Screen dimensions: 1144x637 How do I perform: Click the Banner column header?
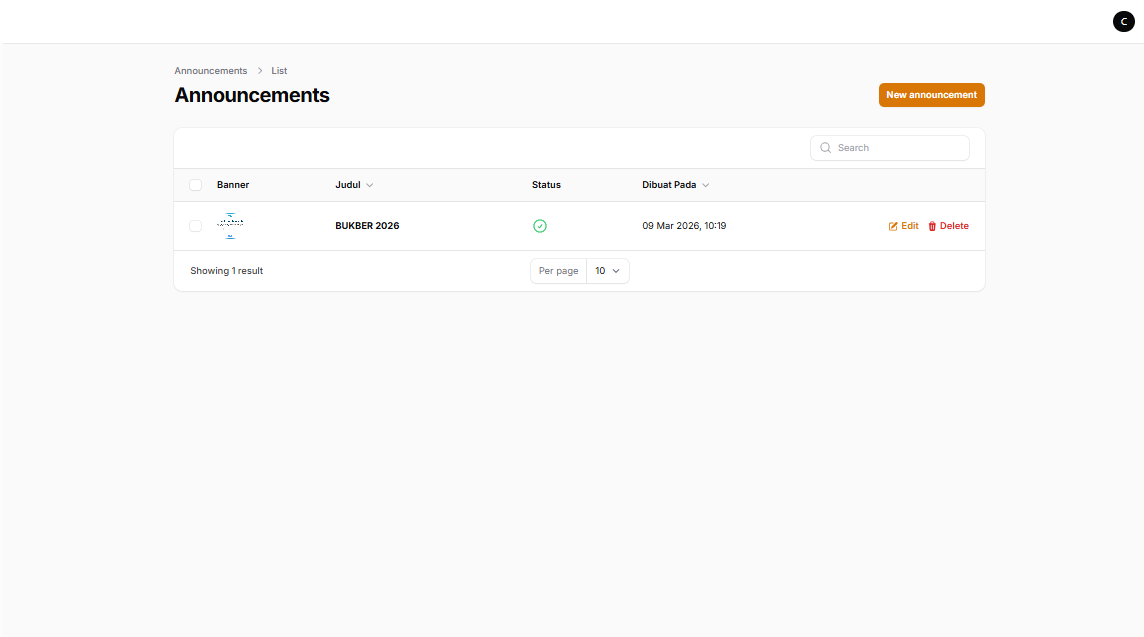(233, 185)
